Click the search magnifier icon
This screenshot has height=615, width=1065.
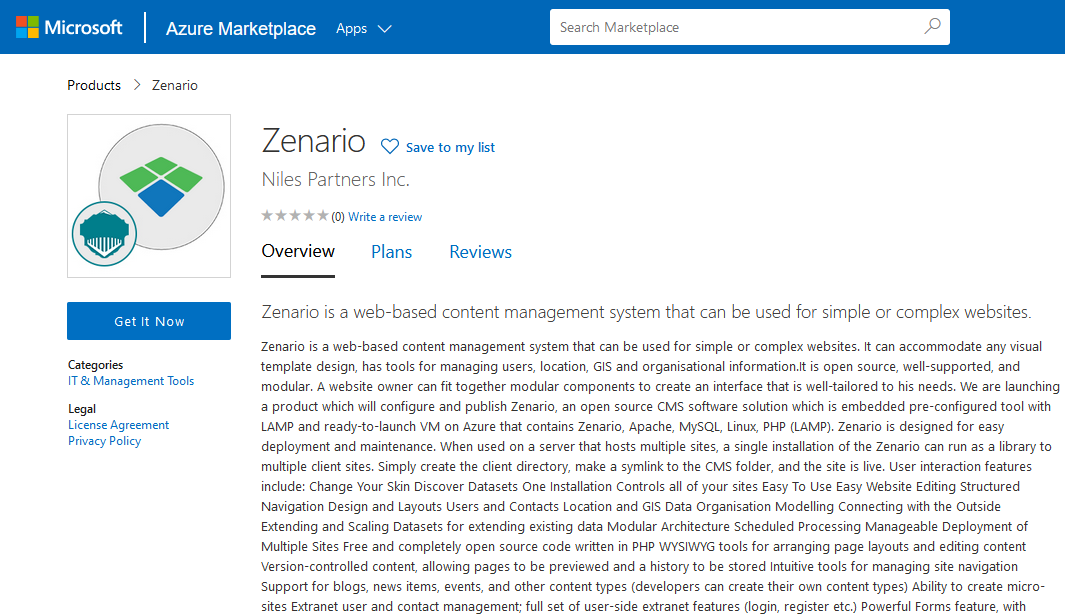(932, 27)
